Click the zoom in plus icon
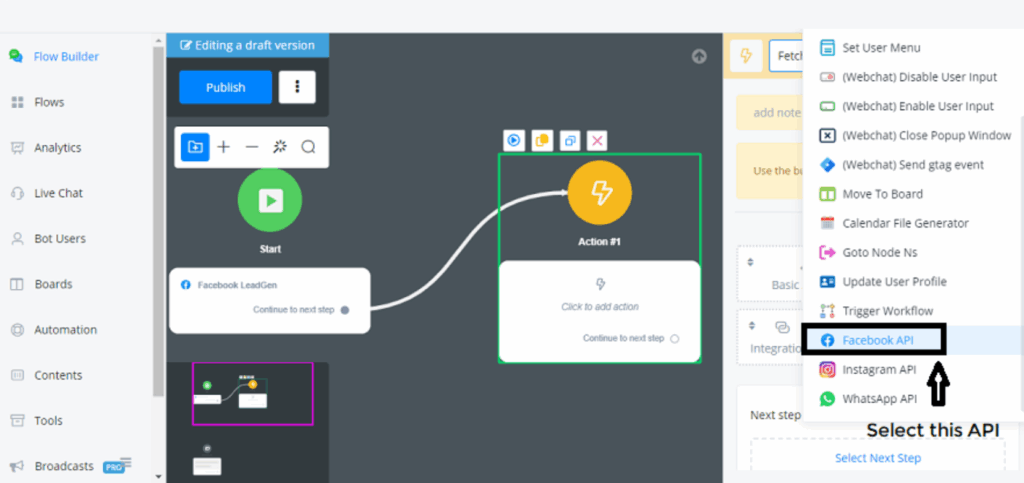Viewport: 1024px width, 483px height. click(223, 147)
